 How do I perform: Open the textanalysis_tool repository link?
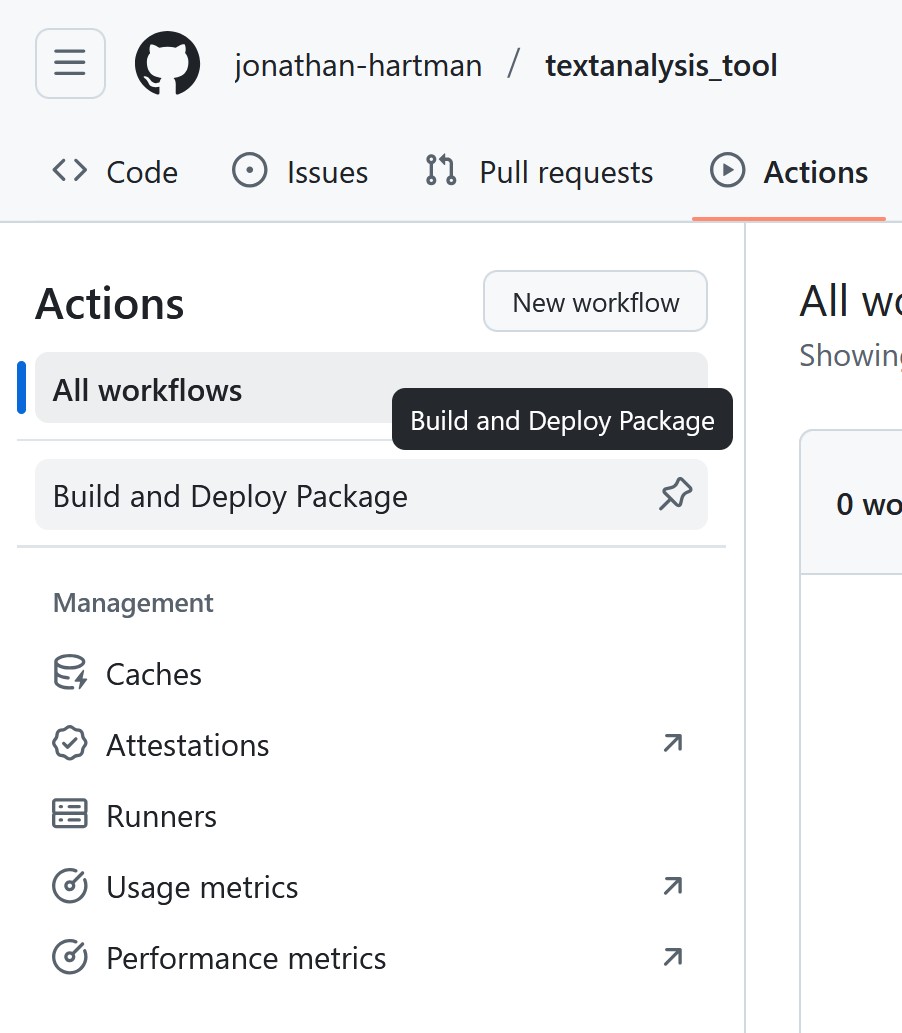(661, 66)
